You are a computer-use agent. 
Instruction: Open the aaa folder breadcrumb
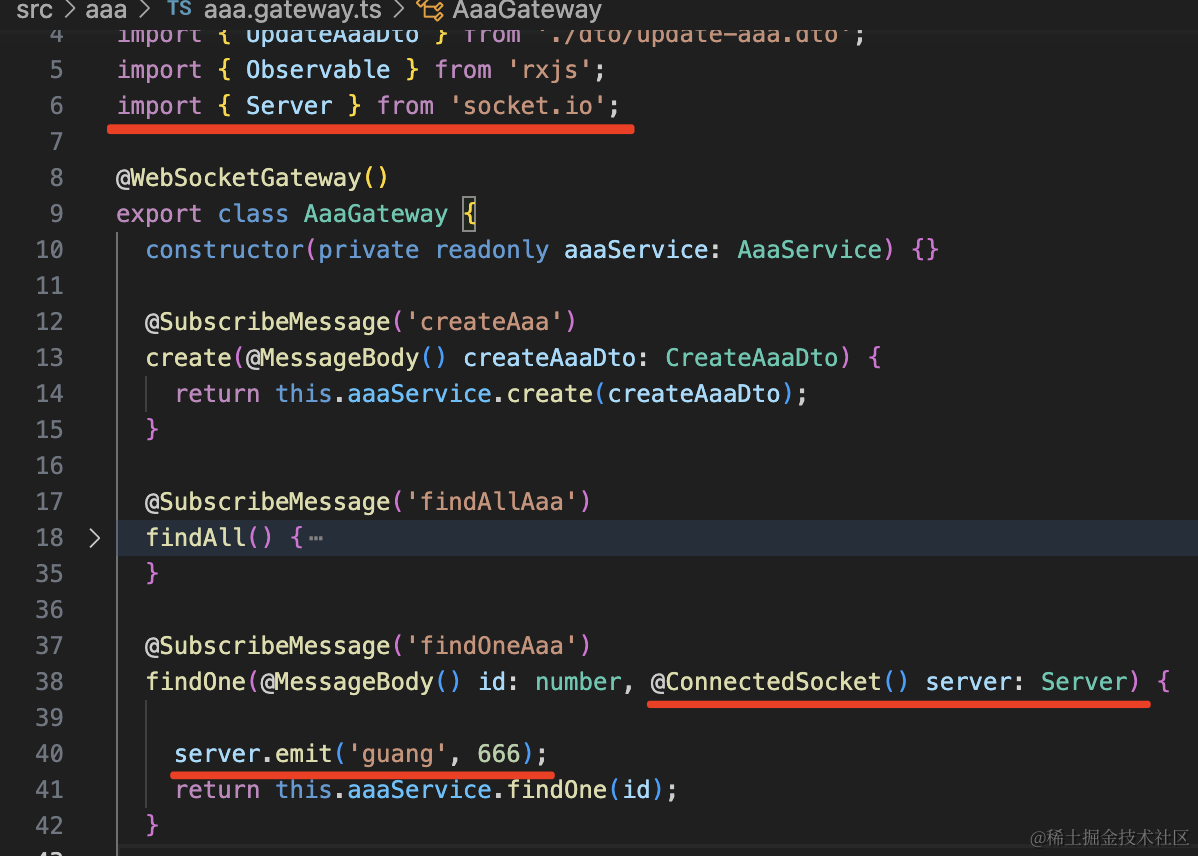pyautogui.click(x=105, y=11)
